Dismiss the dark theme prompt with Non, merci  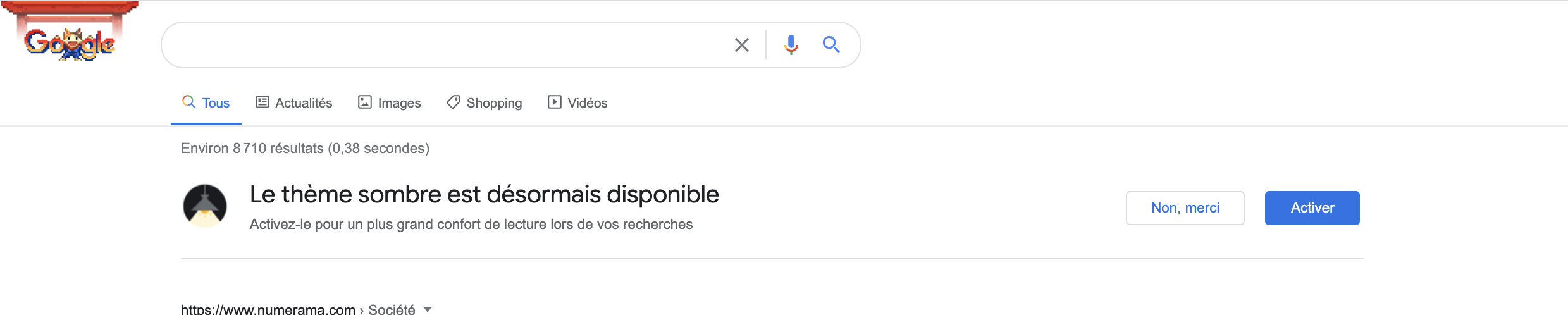1185,207
